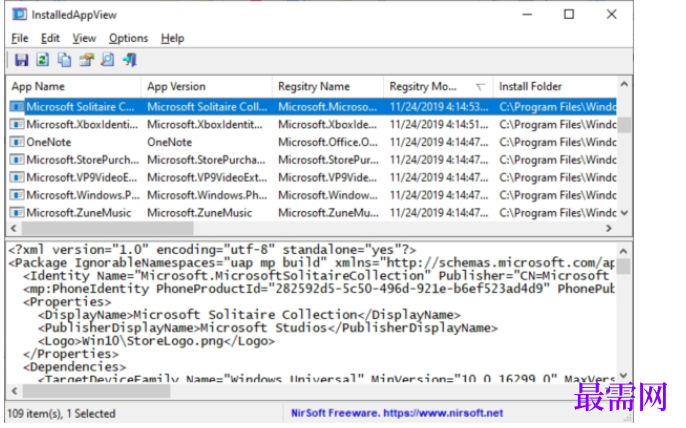This screenshot has height=428, width=686.
Task: Sort by App Name column header
Action: (74, 87)
